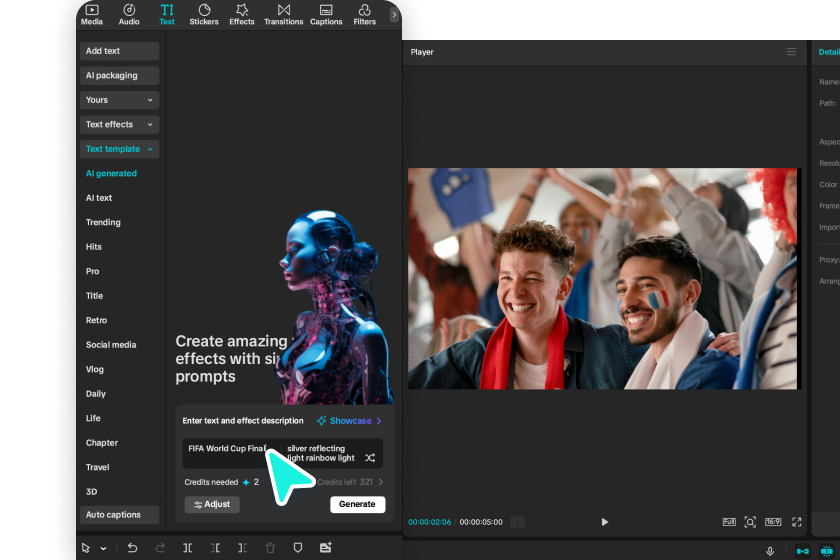
Task: Open the Effects tab
Action: click(x=242, y=15)
